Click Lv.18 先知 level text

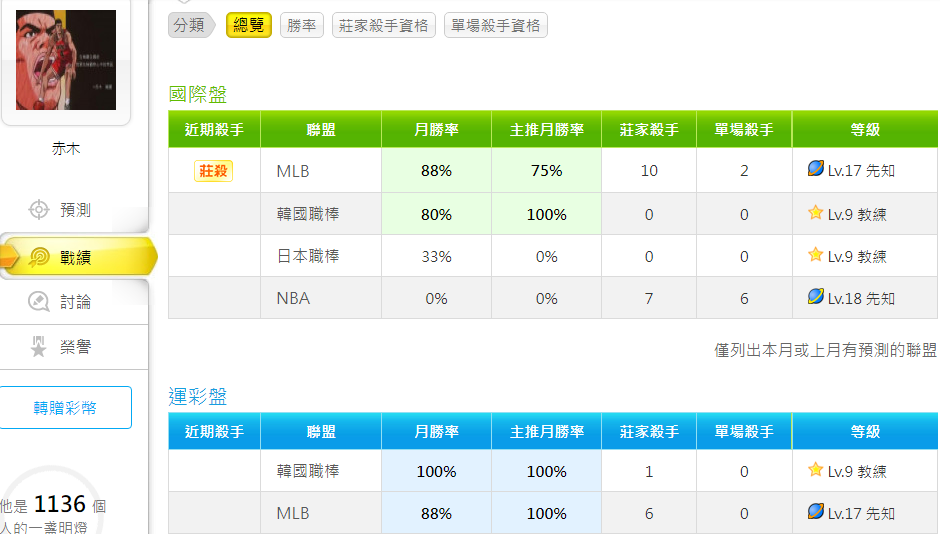tap(861, 298)
